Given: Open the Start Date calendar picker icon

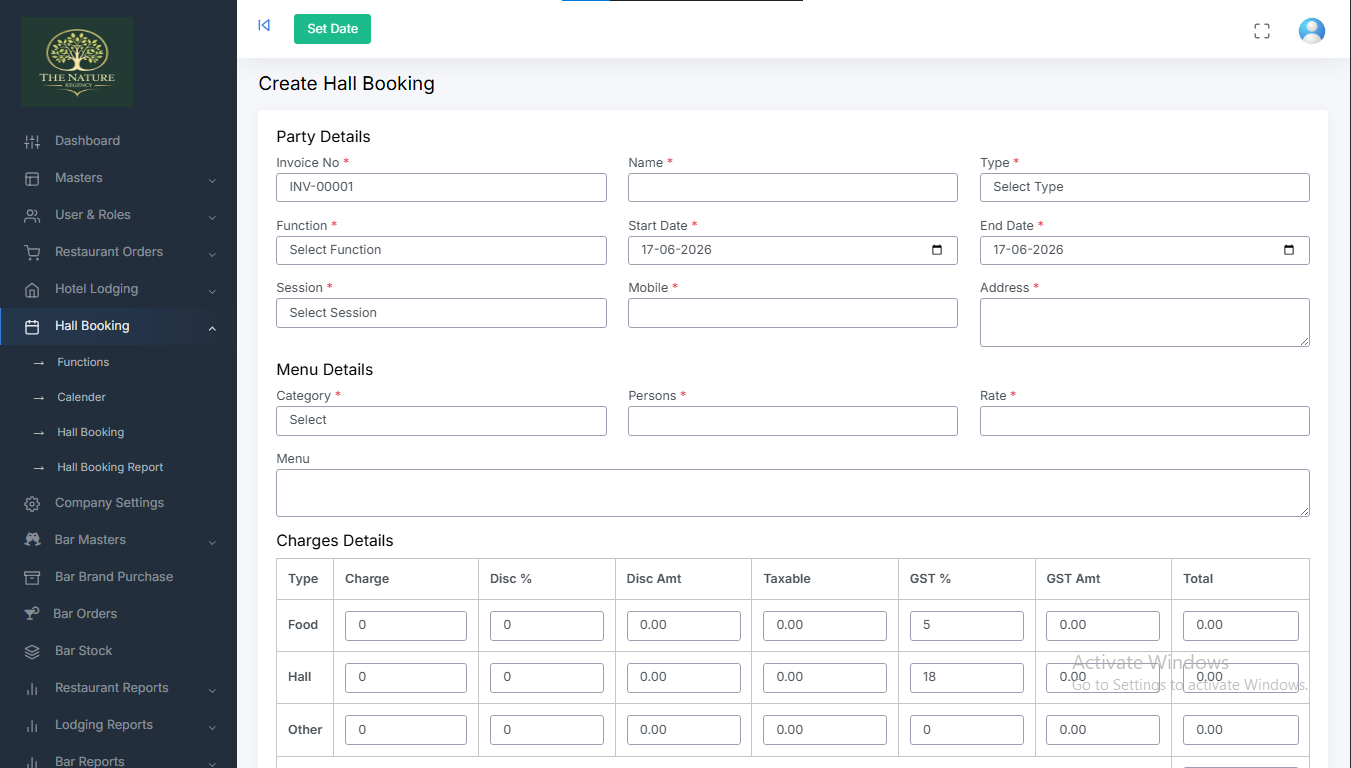Looking at the screenshot, I should (x=937, y=250).
